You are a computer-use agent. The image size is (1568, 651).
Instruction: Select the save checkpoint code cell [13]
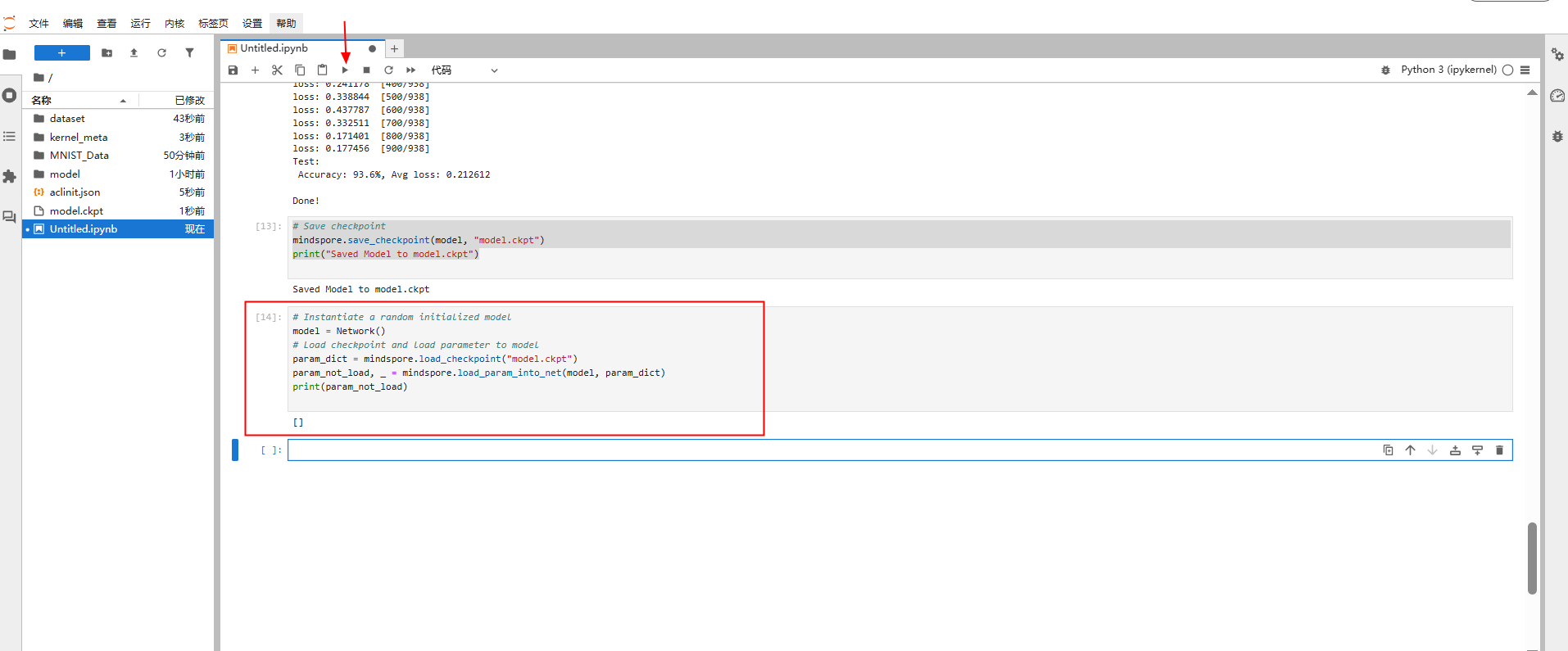click(x=900, y=247)
